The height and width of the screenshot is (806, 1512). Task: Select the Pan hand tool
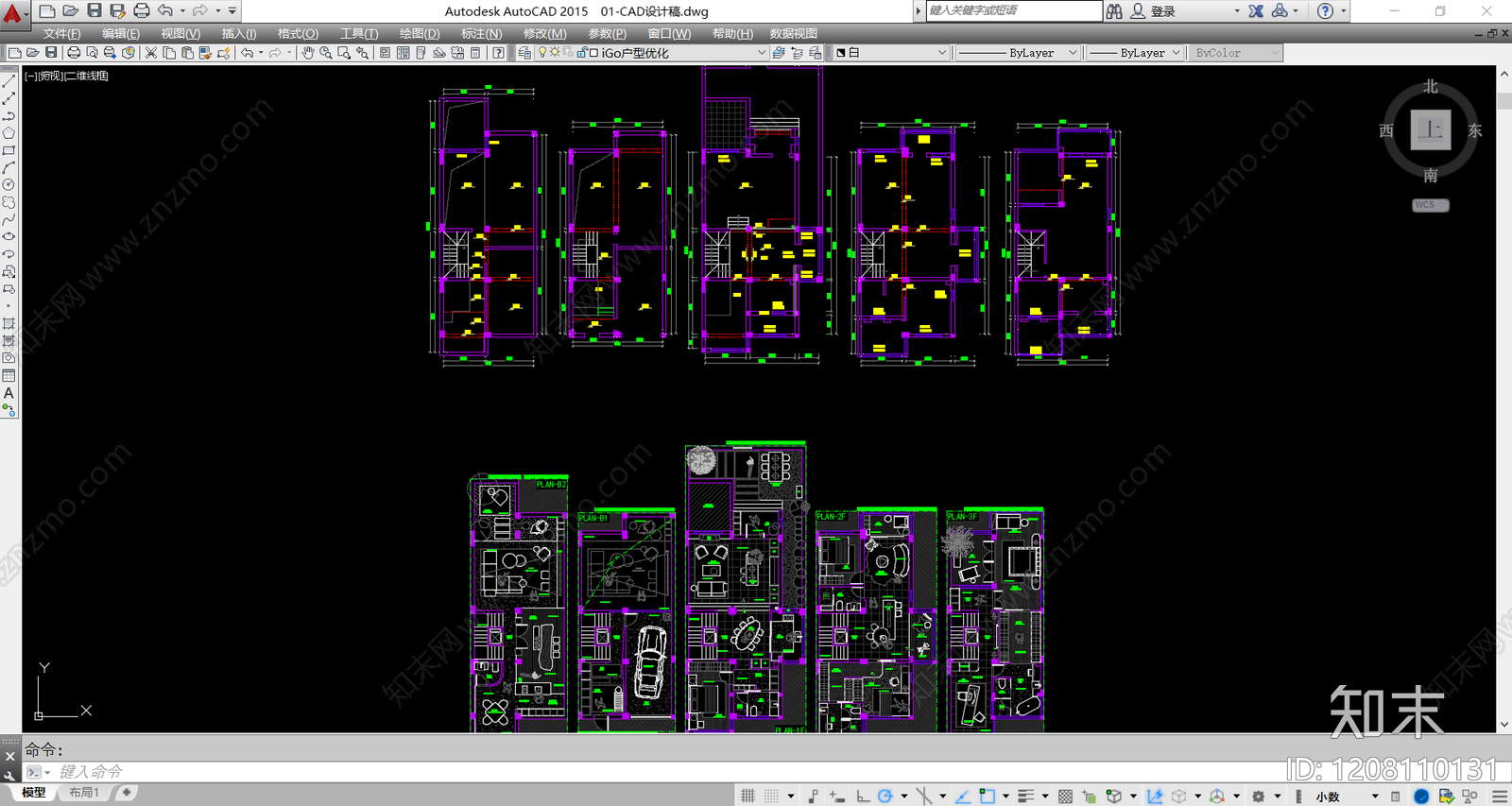click(x=308, y=53)
